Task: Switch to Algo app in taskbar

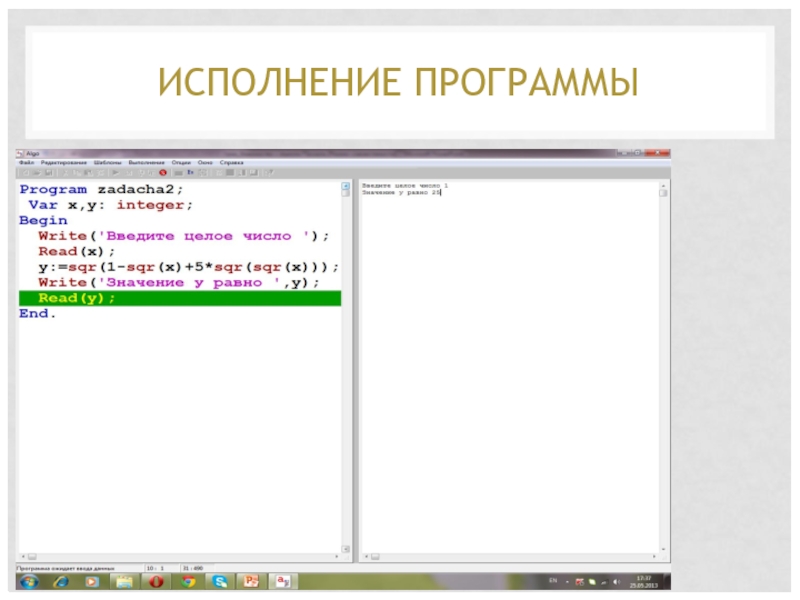Action: click(283, 582)
